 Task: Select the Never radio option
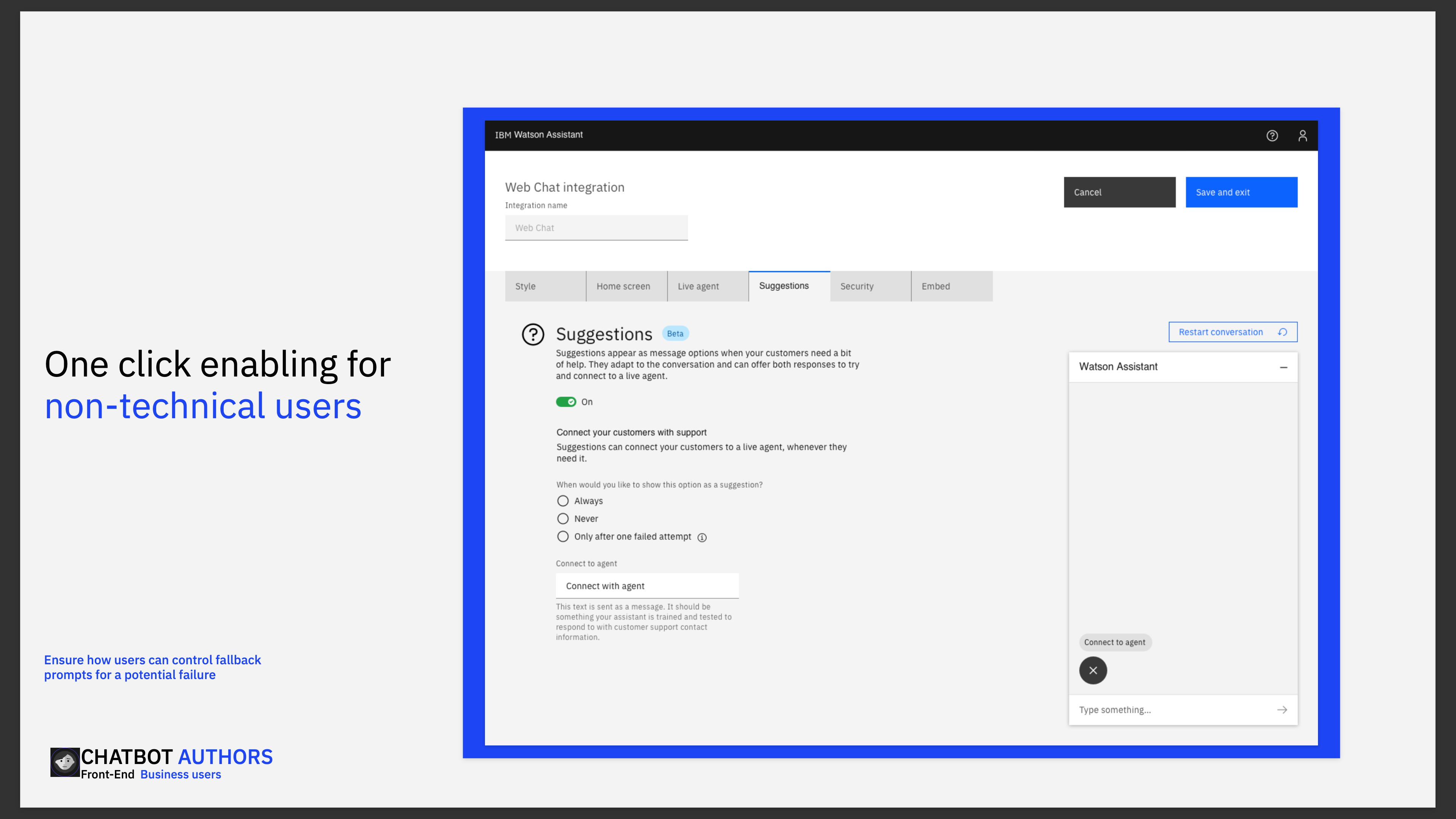tap(562, 519)
